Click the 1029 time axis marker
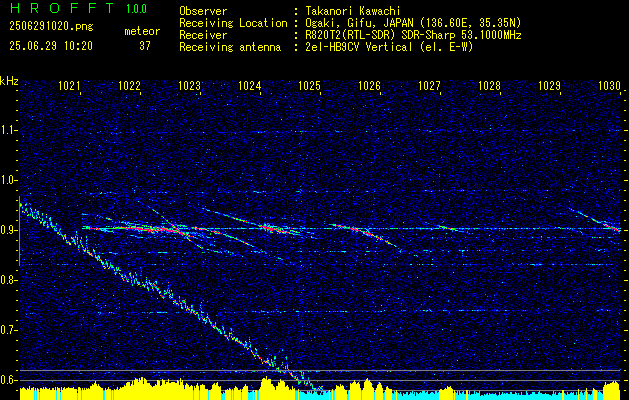 tap(549, 86)
